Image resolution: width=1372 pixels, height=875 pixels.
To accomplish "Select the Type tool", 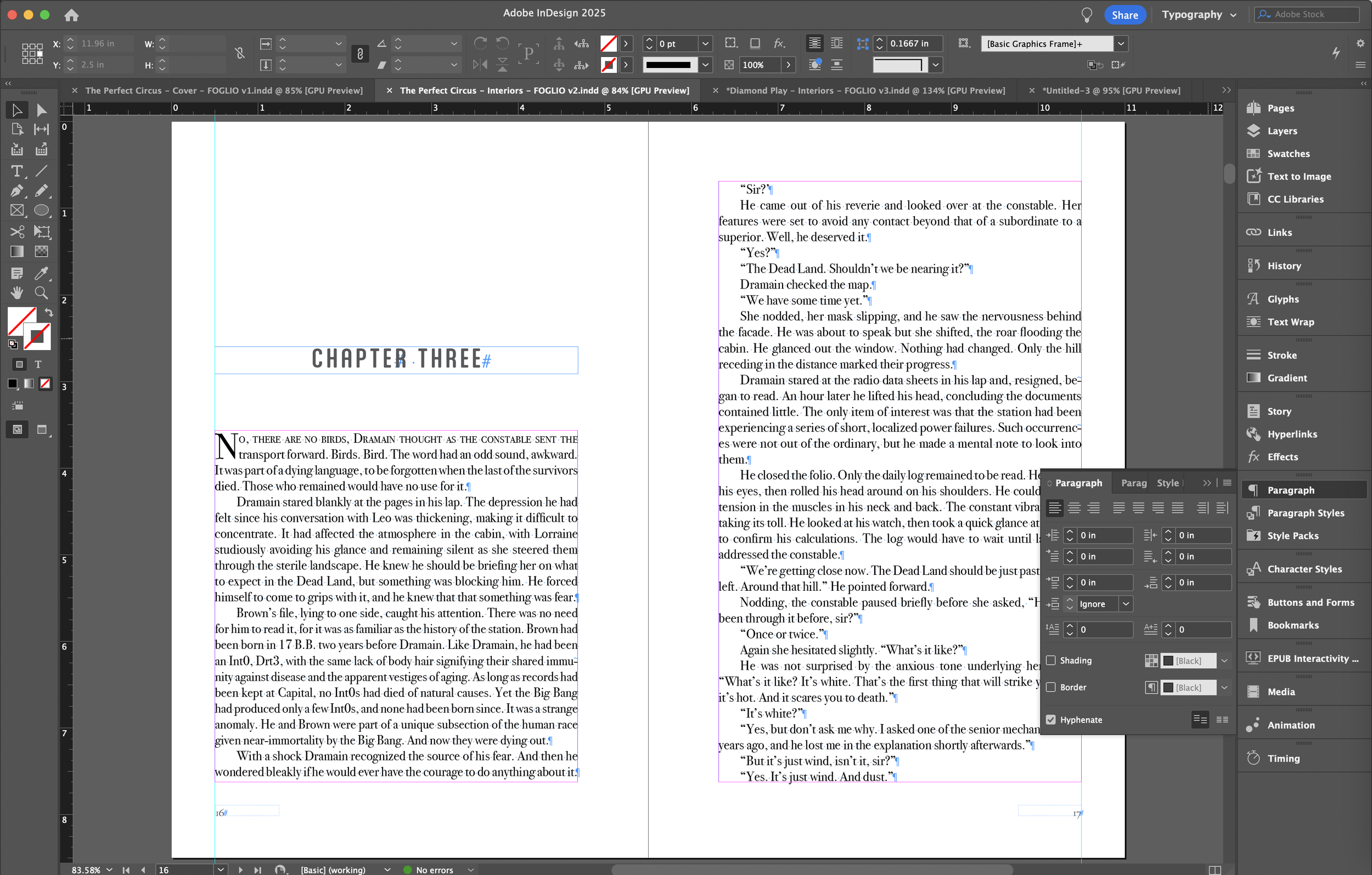I will pos(16,171).
